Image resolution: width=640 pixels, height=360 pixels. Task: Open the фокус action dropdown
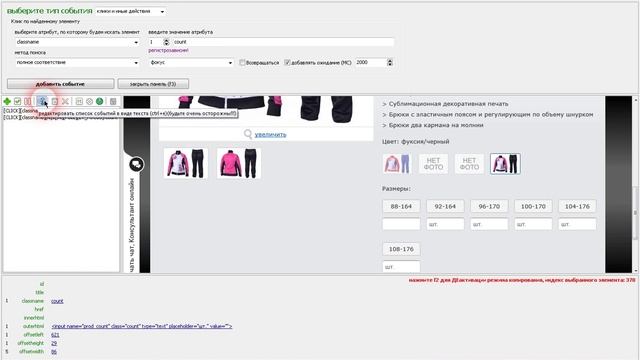[191, 62]
